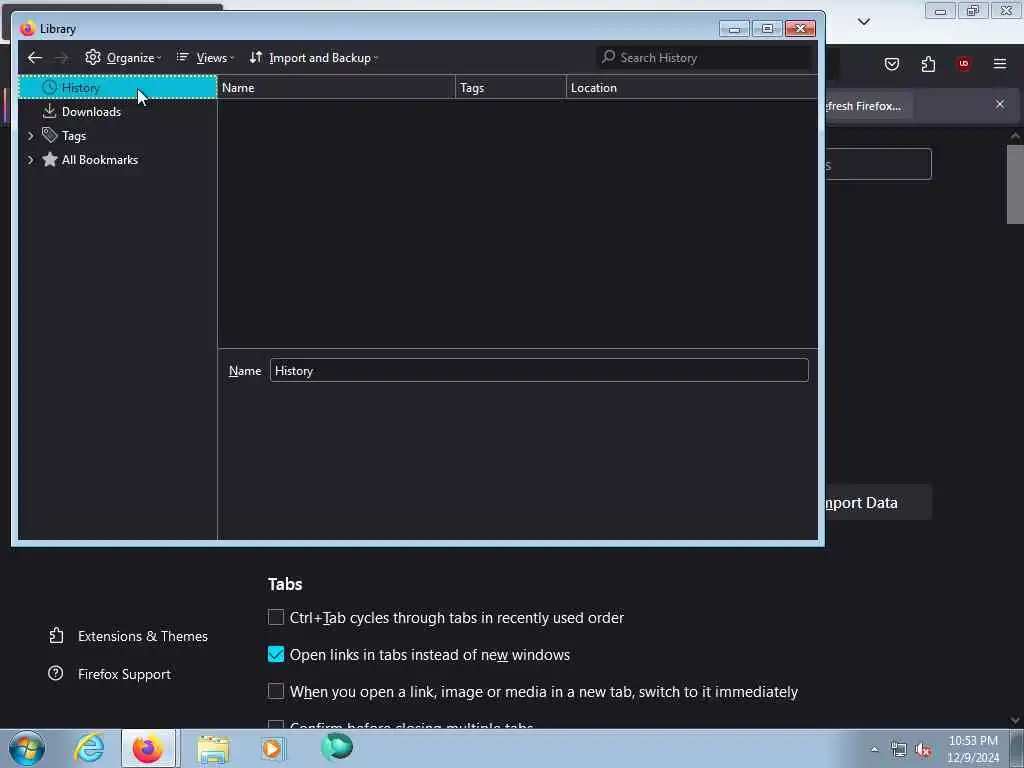1024x768 pixels.
Task: Click the Import Data button
Action: tap(878, 503)
